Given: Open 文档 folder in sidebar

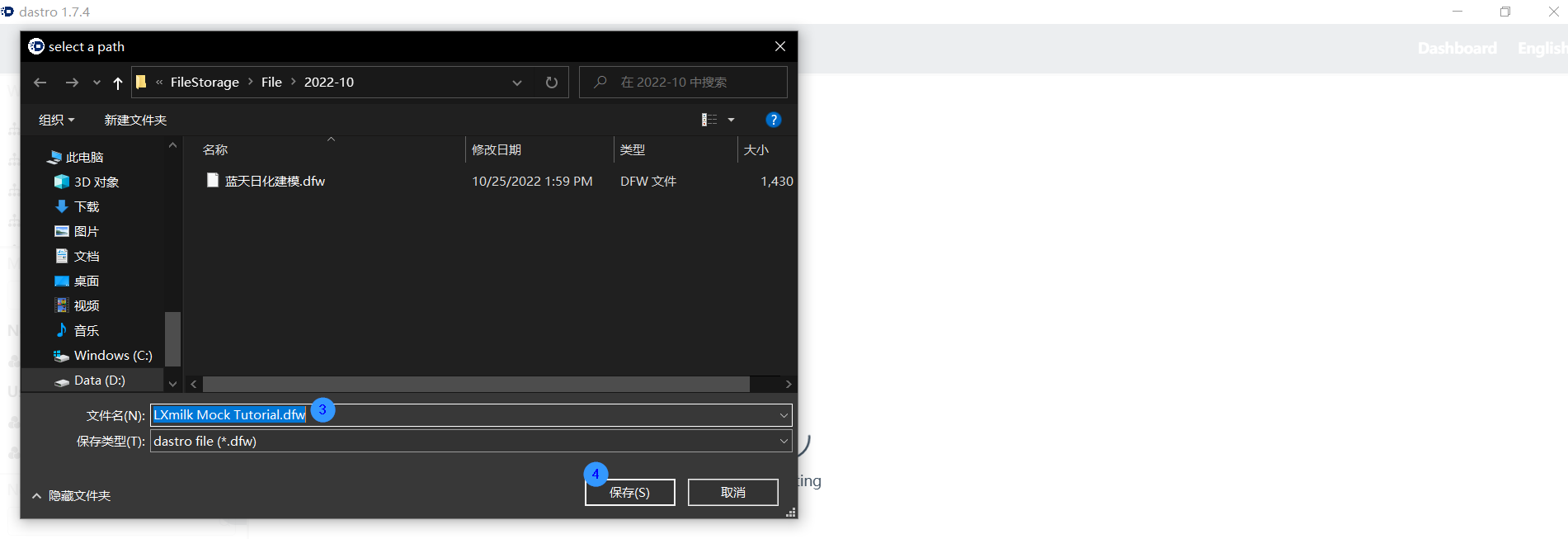Looking at the screenshot, I should pyautogui.click(x=78, y=256).
